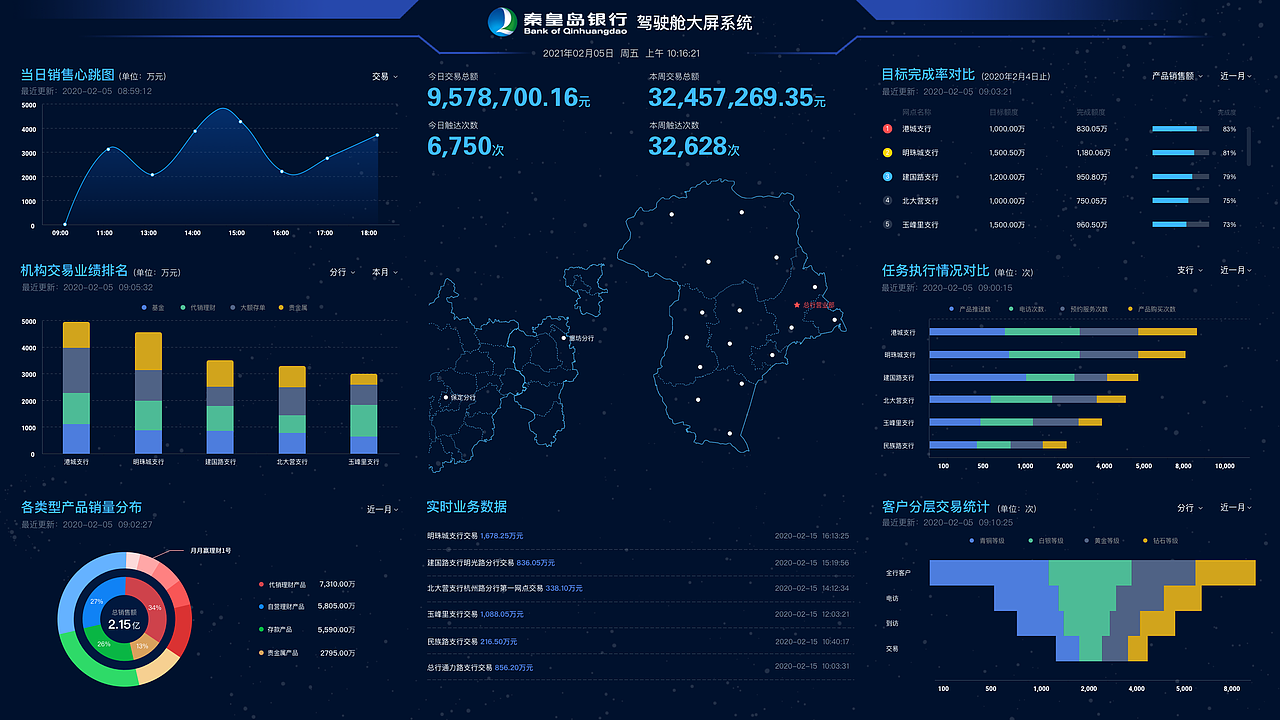Click the blue rank 3 badge for 建国路支行

click(x=887, y=176)
